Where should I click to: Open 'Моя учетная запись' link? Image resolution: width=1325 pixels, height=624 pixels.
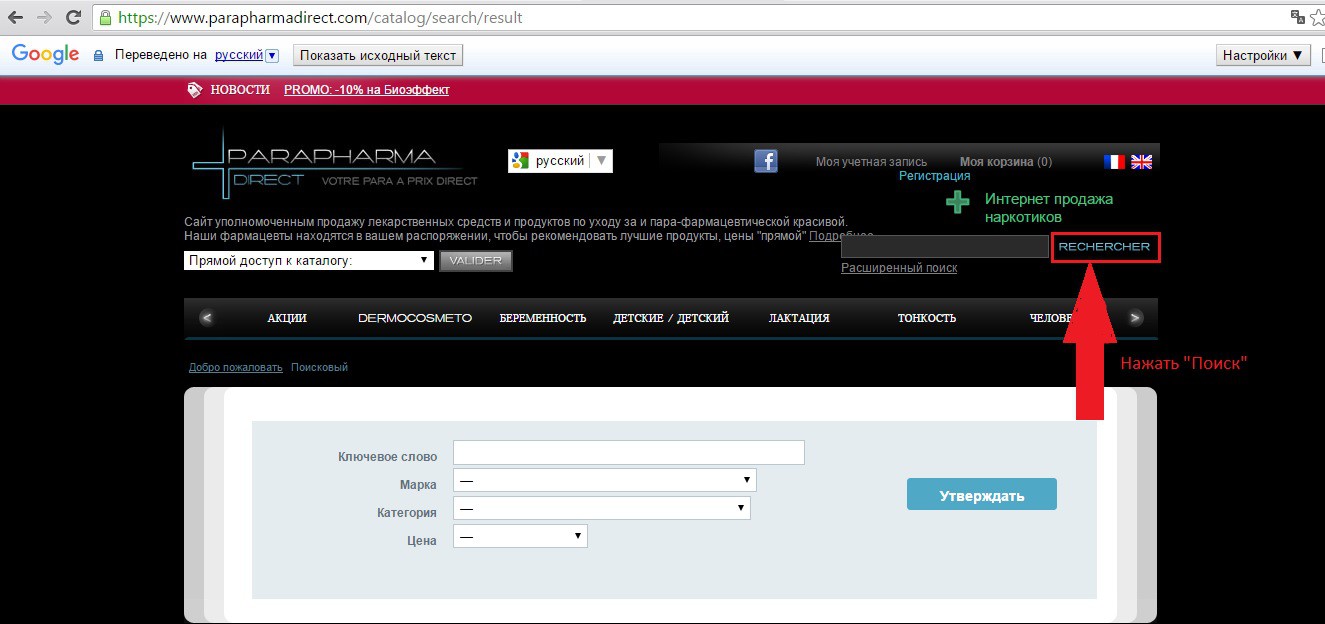(871, 162)
